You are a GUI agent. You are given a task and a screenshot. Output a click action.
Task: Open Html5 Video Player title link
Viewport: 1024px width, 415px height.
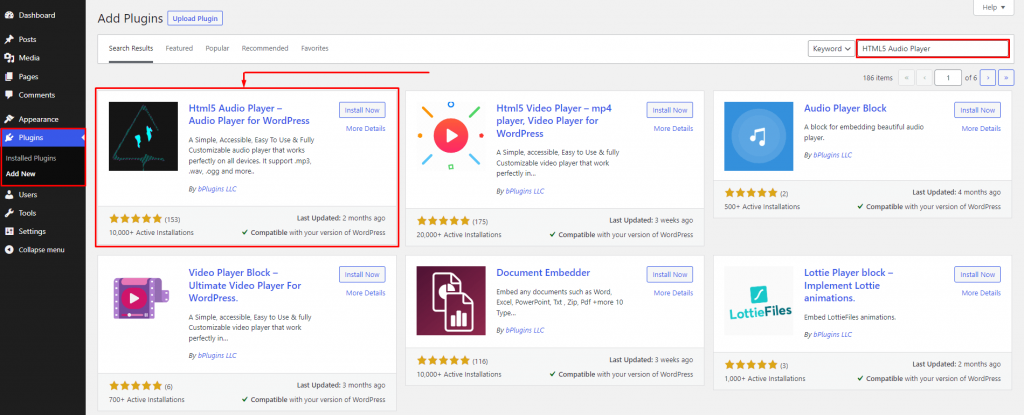click(554, 121)
